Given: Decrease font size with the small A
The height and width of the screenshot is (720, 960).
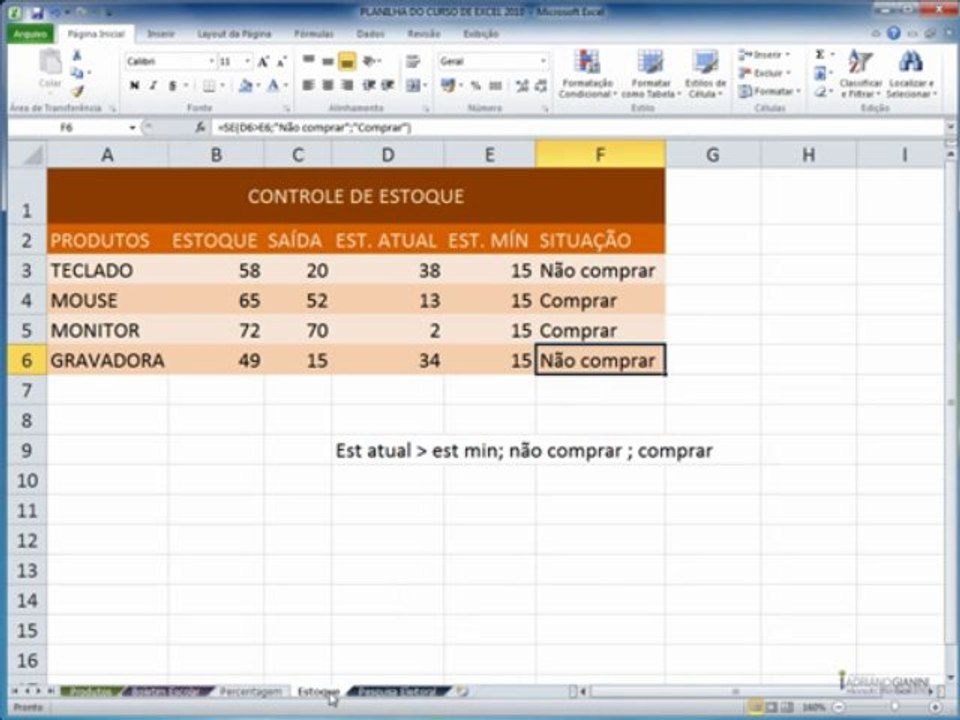Looking at the screenshot, I should (x=282, y=62).
